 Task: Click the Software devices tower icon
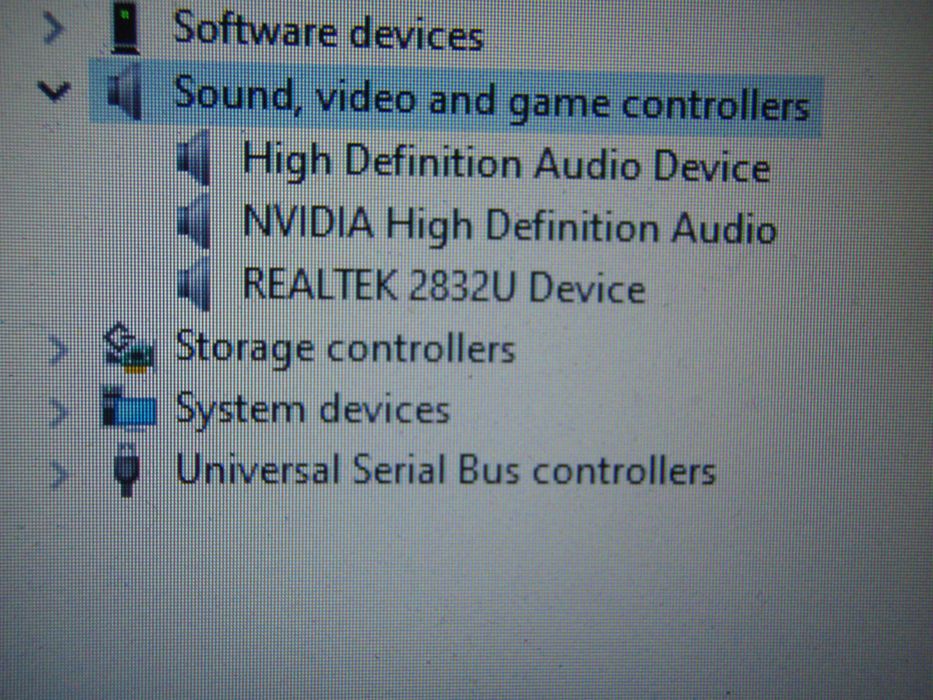pyautogui.click(x=126, y=27)
